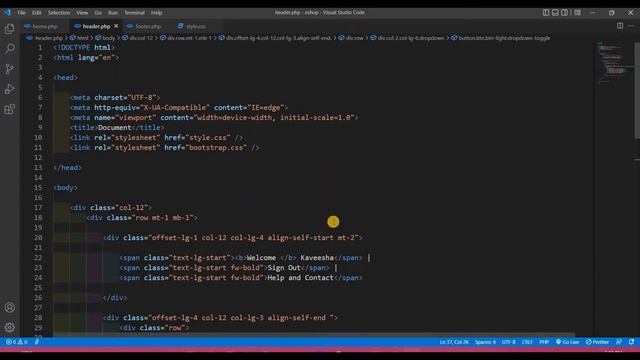Click Document title text on line 9

[115, 128]
